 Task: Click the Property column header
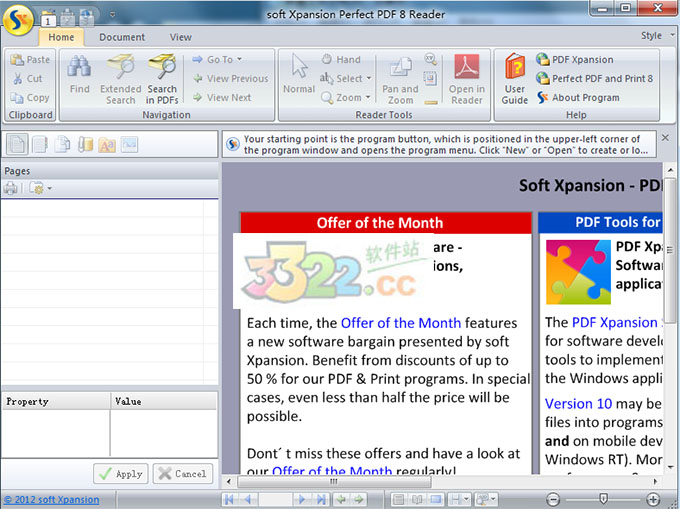coord(56,401)
